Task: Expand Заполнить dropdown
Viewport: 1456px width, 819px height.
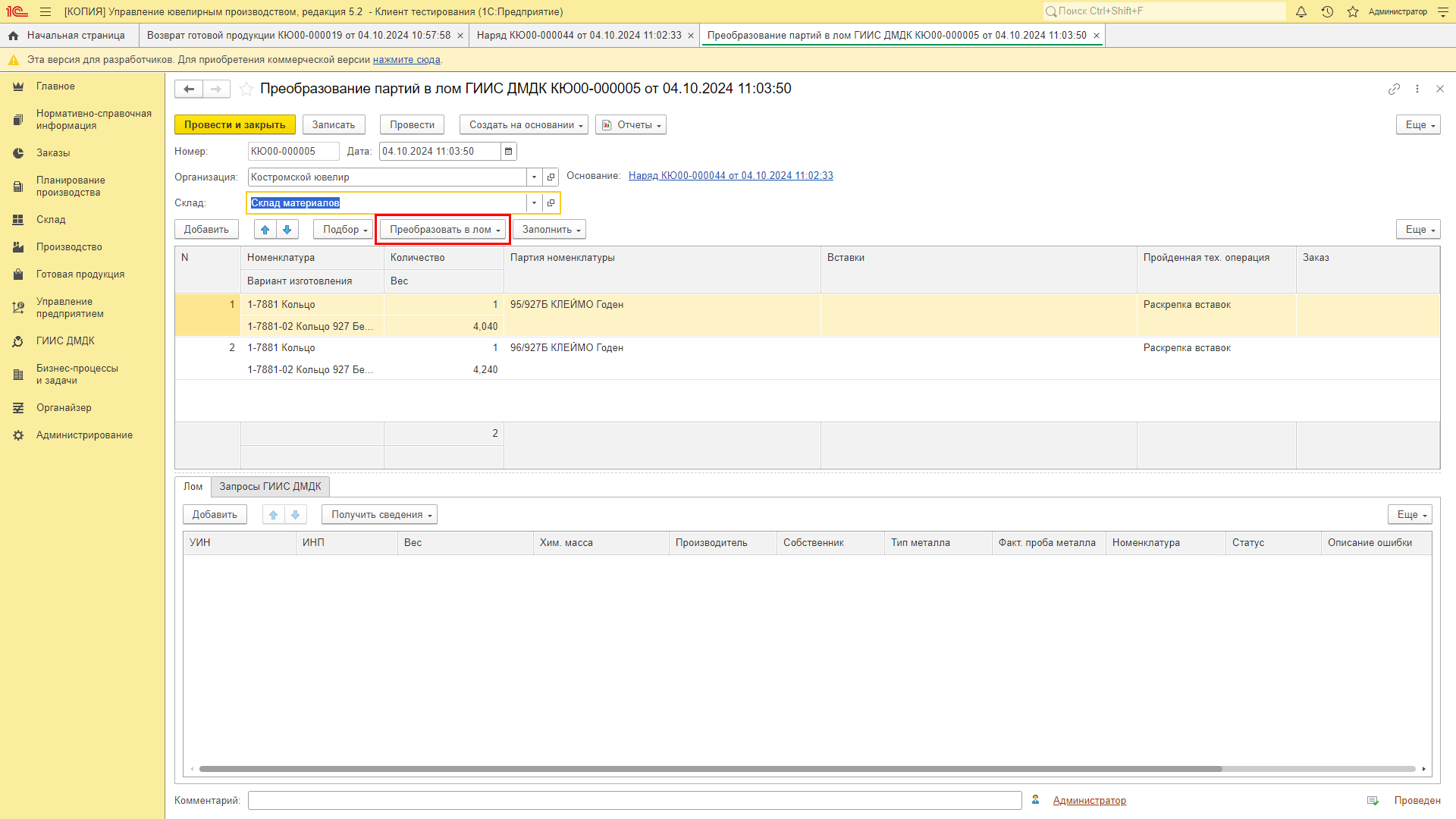Action: (549, 230)
